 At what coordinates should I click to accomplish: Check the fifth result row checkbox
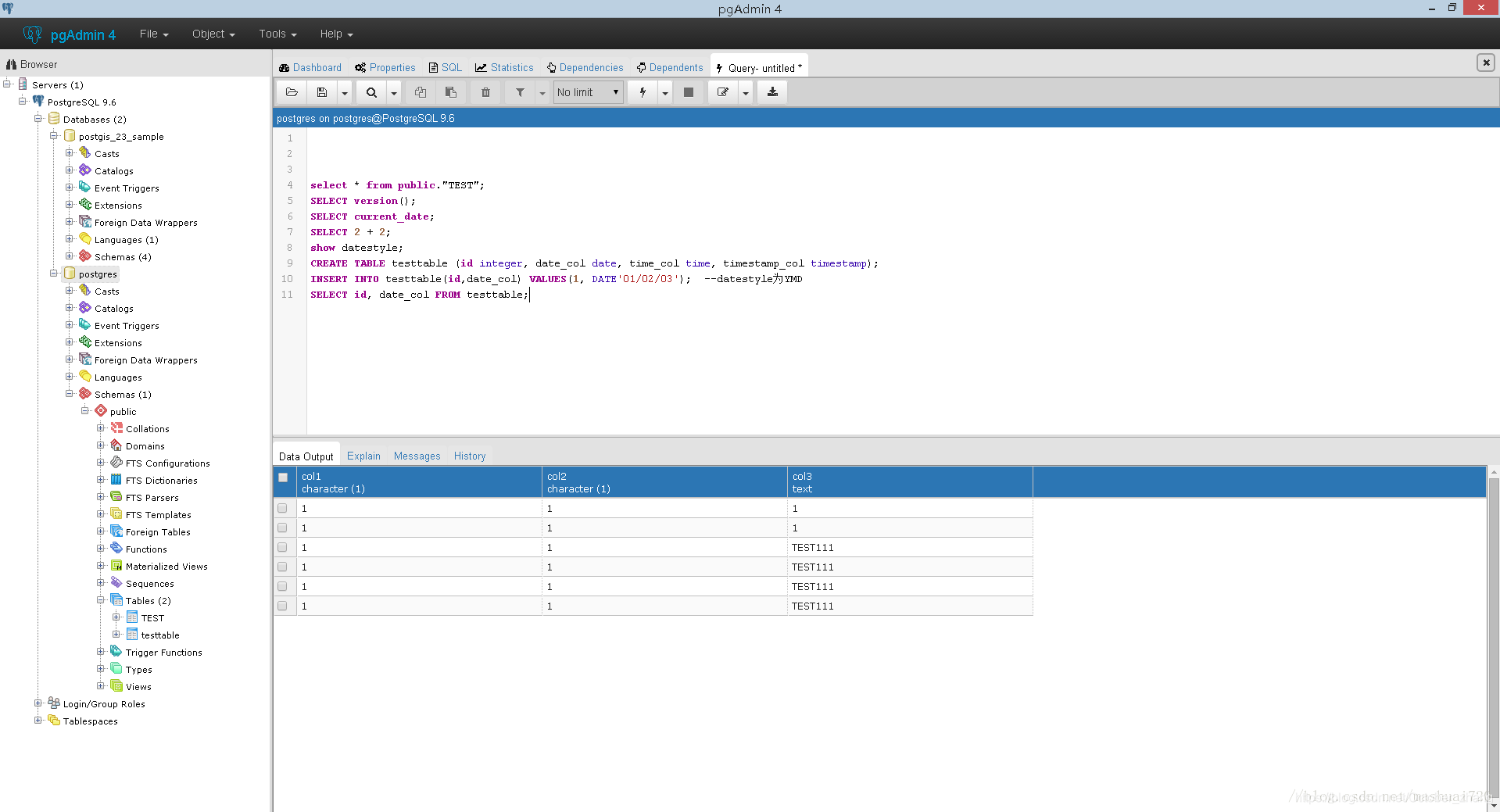(282, 586)
